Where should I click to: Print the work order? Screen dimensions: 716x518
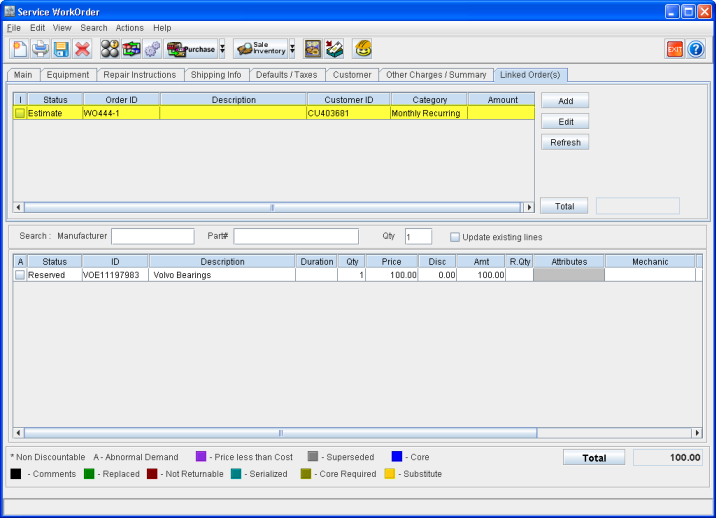(40, 49)
